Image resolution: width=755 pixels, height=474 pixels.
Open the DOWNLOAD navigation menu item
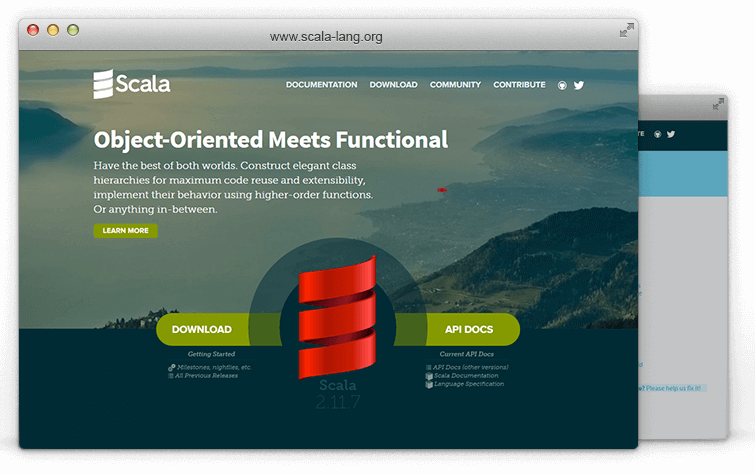coord(393,85)
